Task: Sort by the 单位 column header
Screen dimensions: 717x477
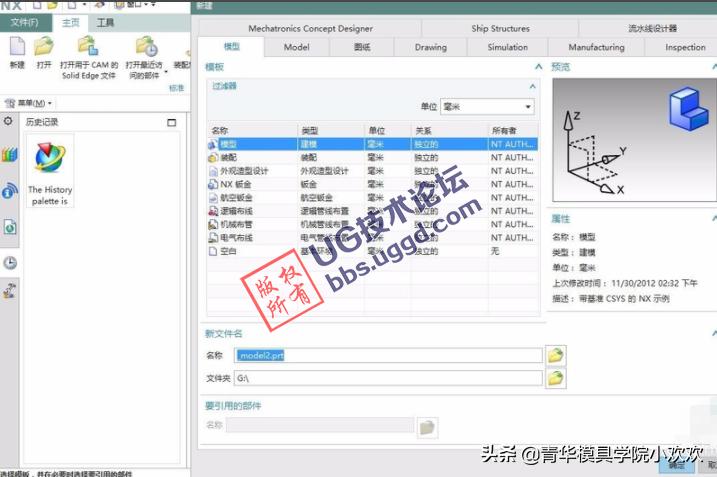Action: (388, 131)
